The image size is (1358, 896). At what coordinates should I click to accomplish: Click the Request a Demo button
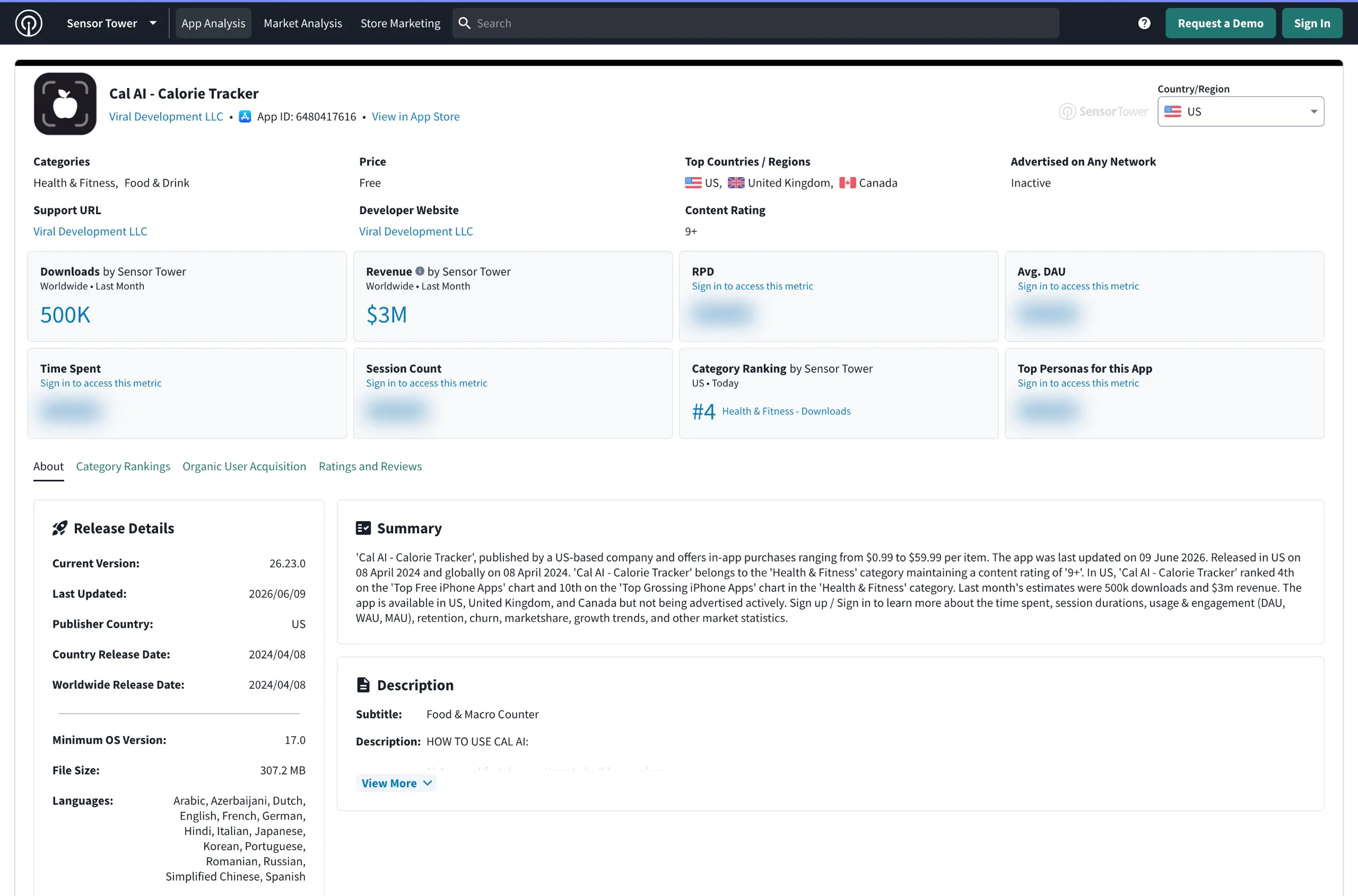click(x=1220, y=23)
